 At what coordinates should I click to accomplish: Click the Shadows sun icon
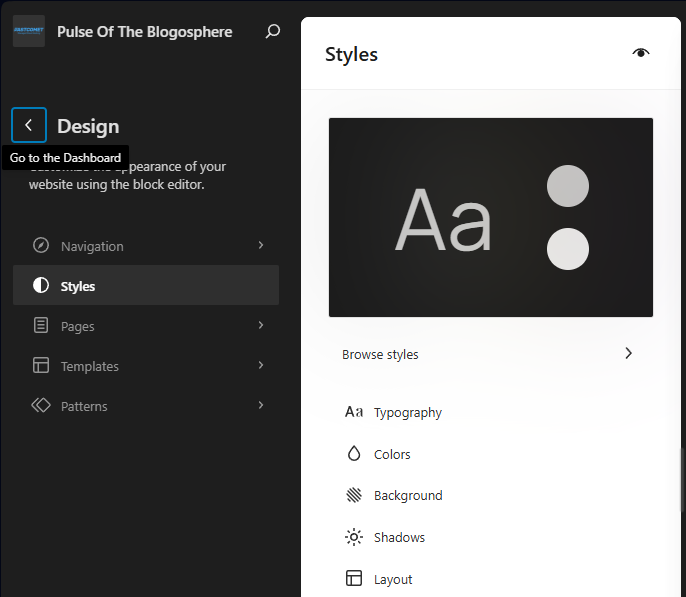[353, 537]
